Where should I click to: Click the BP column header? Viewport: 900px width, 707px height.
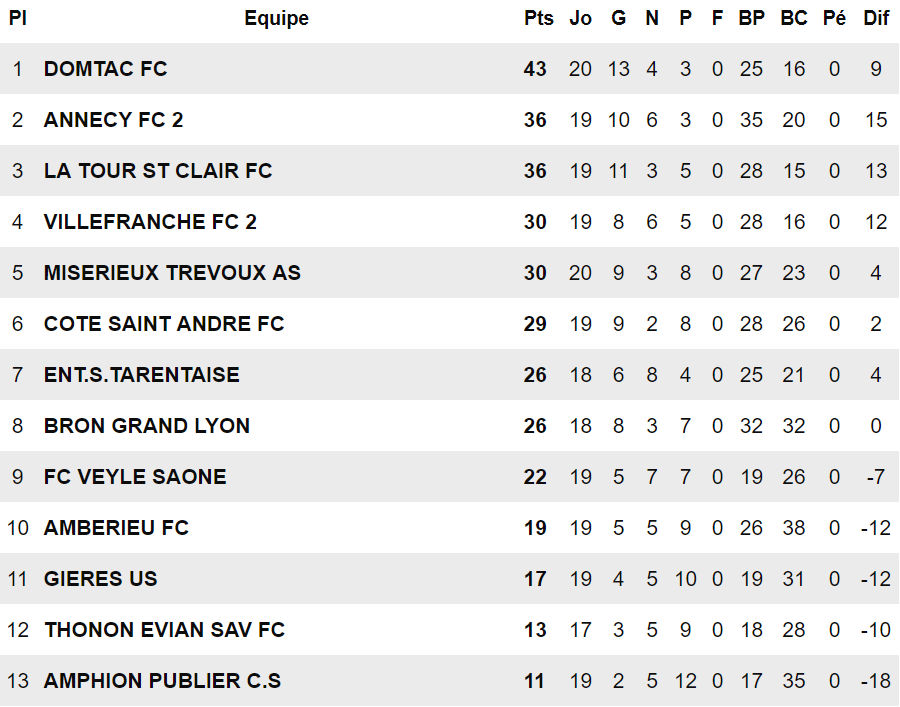click(x=751, y=18)
